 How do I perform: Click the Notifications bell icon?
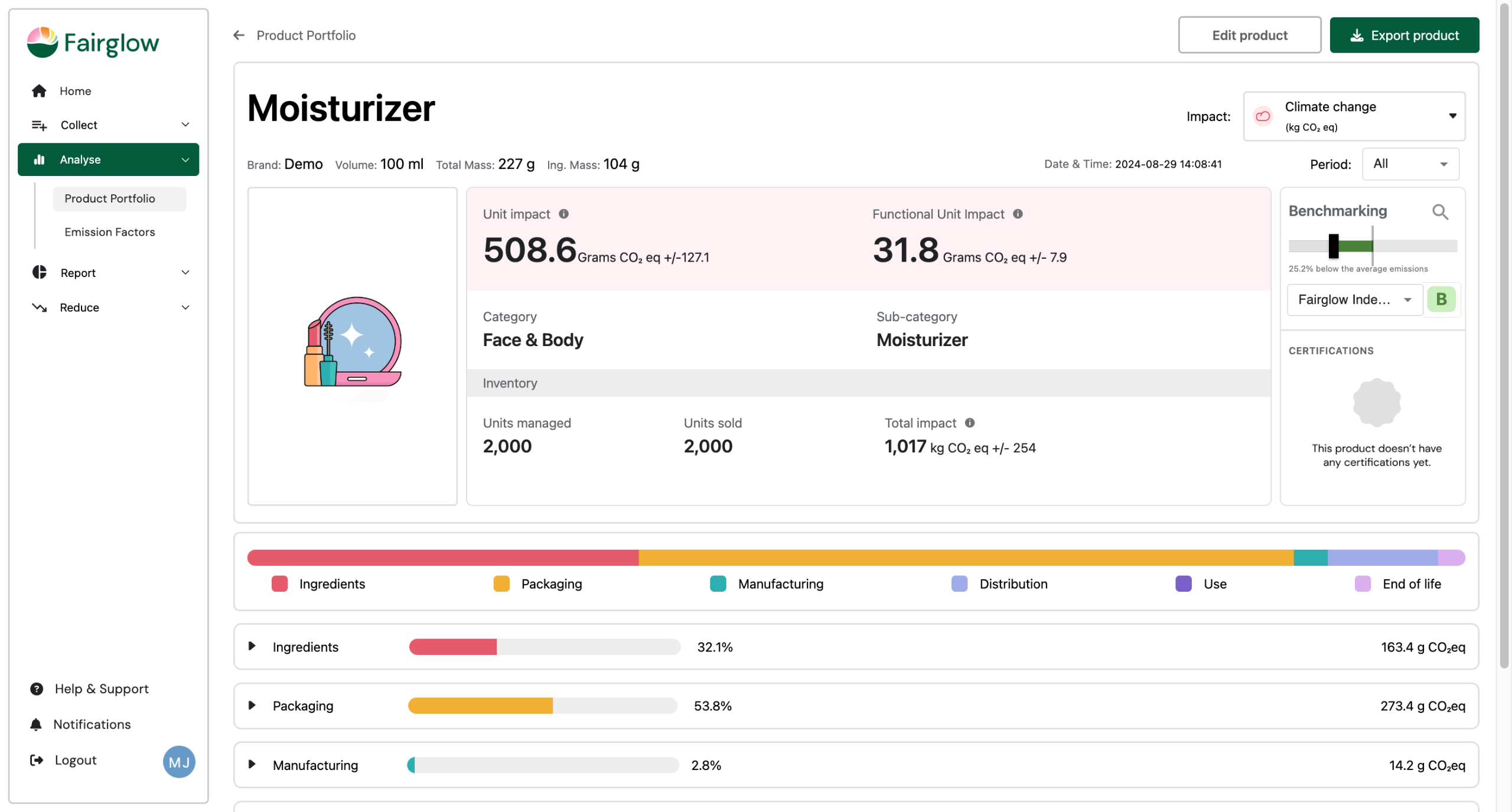(36, 724)
